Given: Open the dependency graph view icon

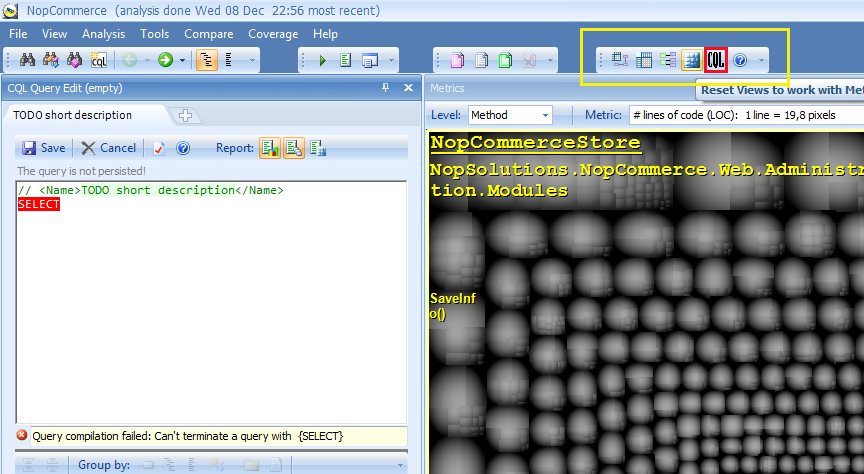Looking at the screenshot, I should (x=620, y=60).
